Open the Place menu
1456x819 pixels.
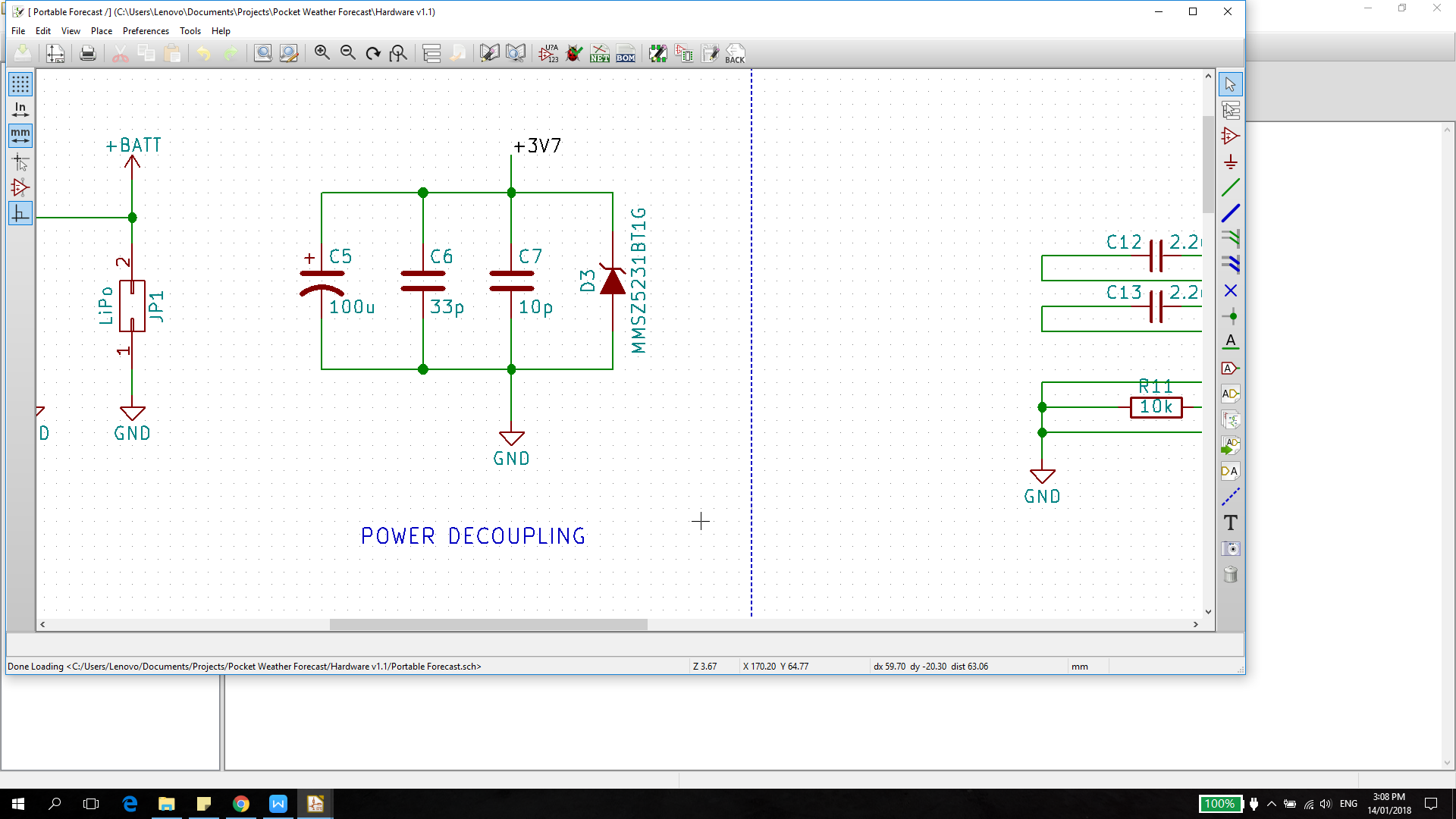102,31
